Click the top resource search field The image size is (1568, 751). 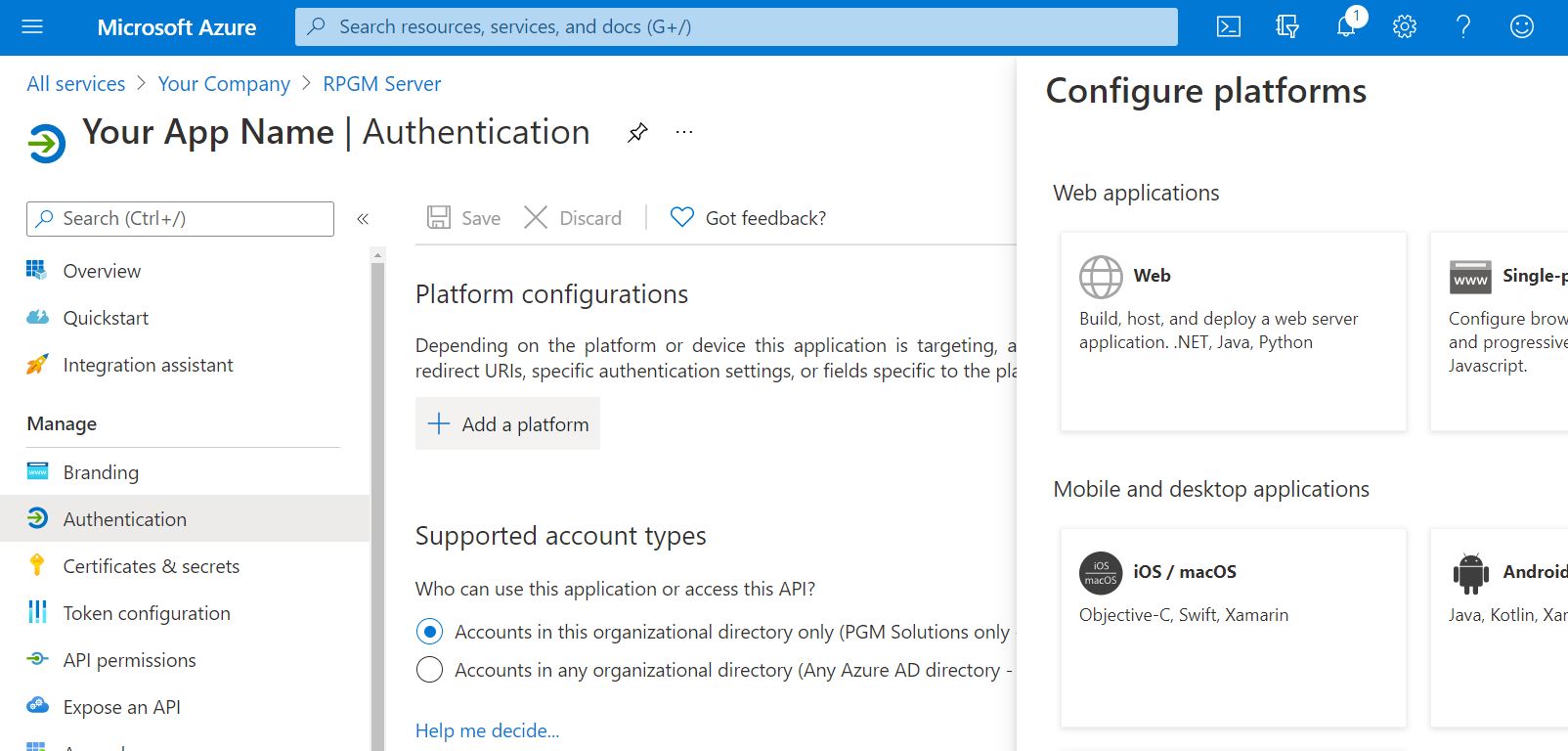736,27
